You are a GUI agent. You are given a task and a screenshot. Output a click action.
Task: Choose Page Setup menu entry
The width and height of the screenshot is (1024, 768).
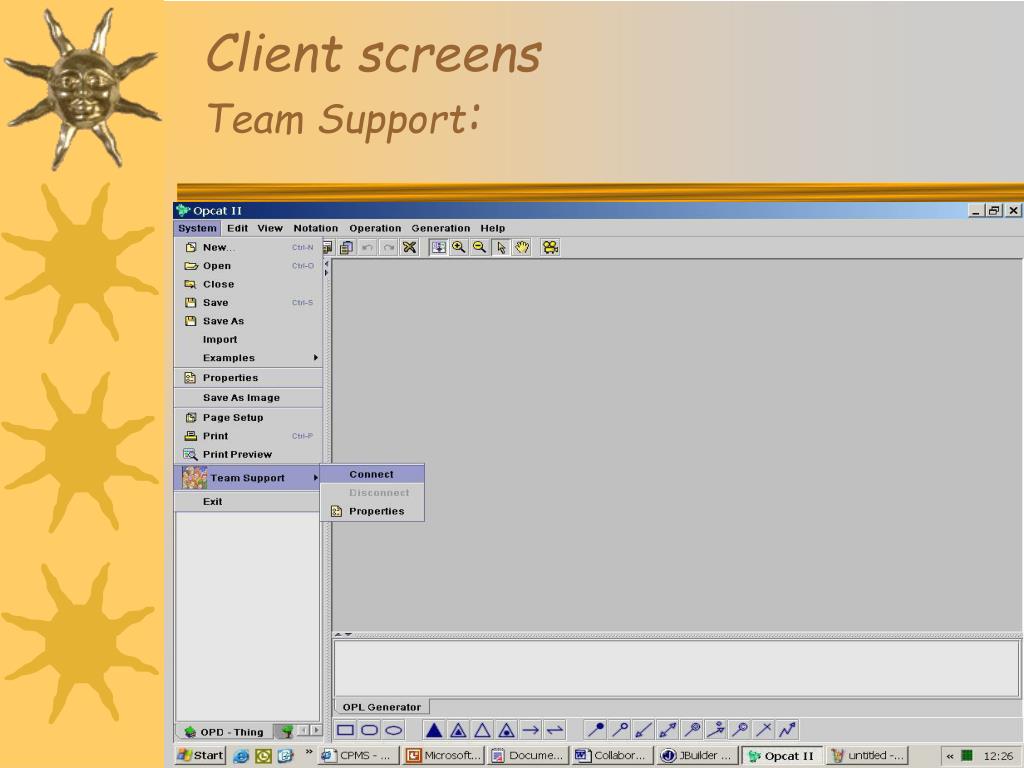(x=249, y=417)
